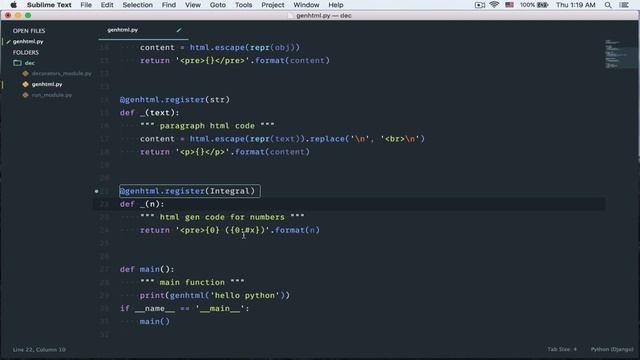Click the unsaved-changes mark on genhtml.py tab

(x=179, y=30)
